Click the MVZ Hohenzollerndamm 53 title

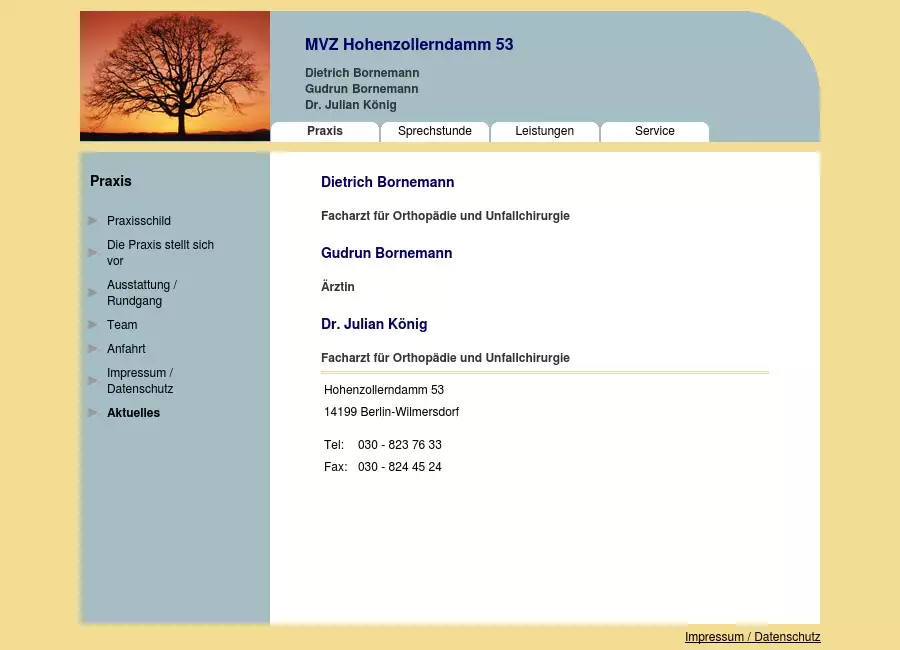(409, 44)
